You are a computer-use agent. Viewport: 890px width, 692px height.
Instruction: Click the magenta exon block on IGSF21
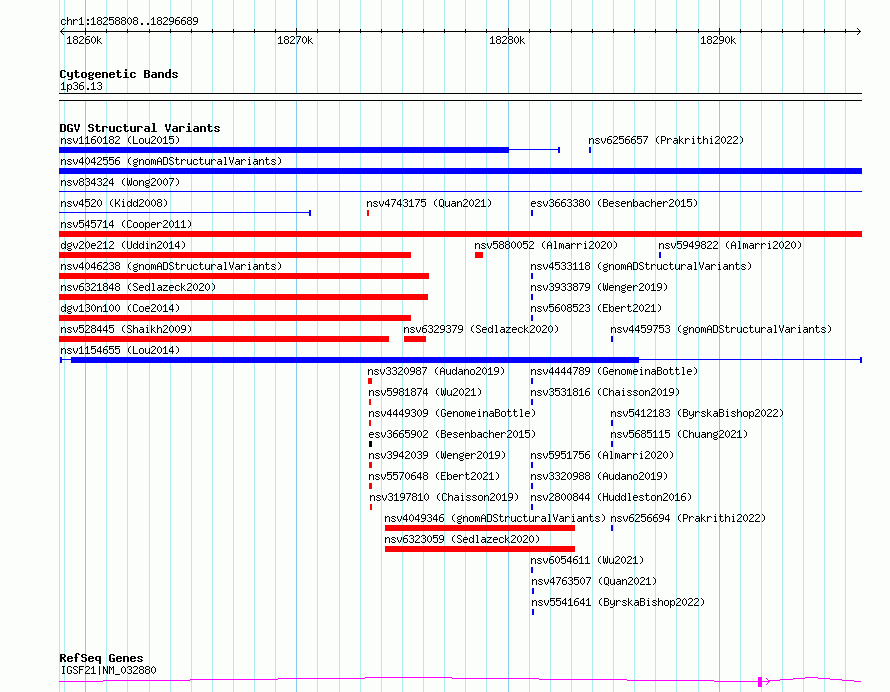[x=760, y=682]
